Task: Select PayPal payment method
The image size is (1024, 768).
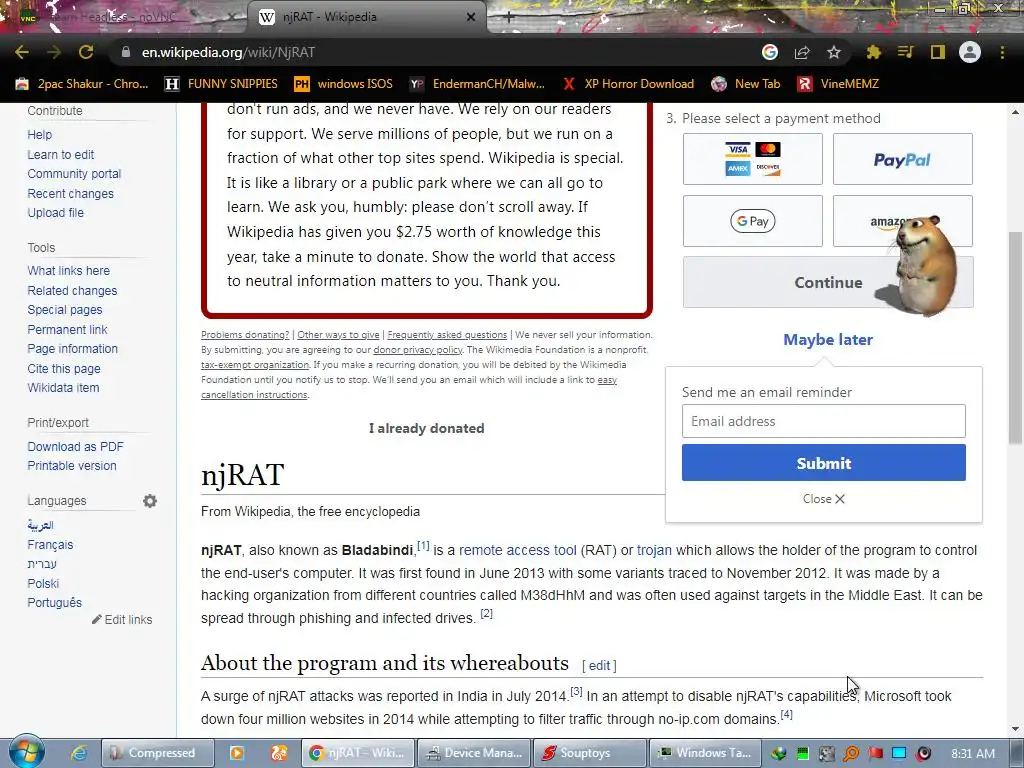Action: coord(903,159)
